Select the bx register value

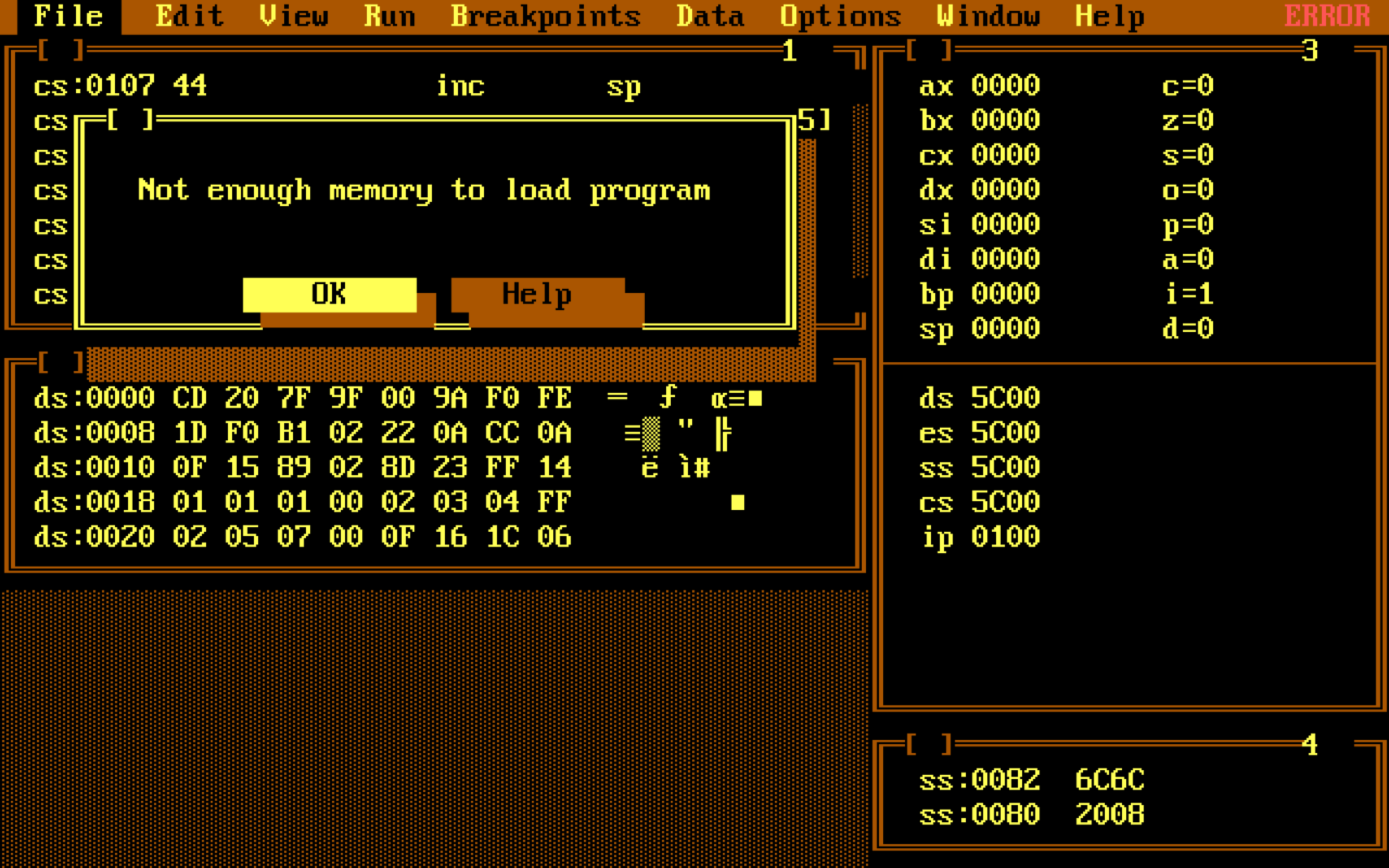1005,120
